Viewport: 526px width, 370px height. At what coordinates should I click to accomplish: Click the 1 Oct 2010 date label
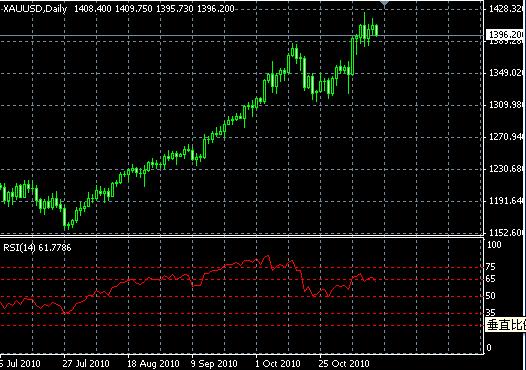pyautogui.click(x=278, y=363)
